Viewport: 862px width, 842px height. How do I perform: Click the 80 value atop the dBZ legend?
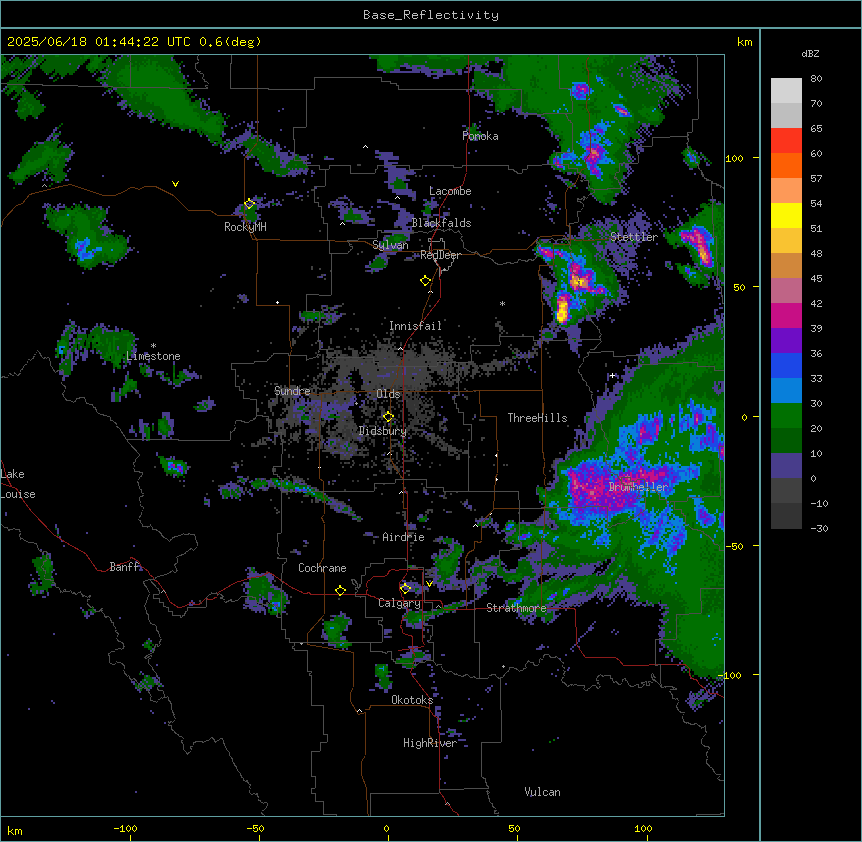[x=816, y=79]
